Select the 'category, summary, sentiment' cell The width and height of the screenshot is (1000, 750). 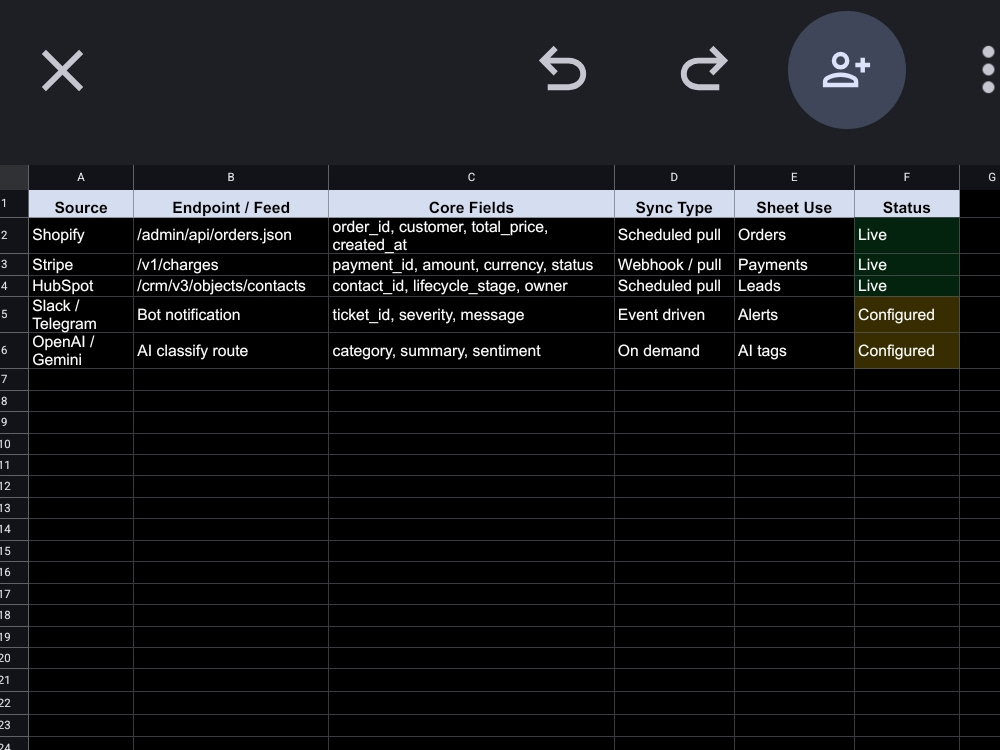click(x=471, y=351)
